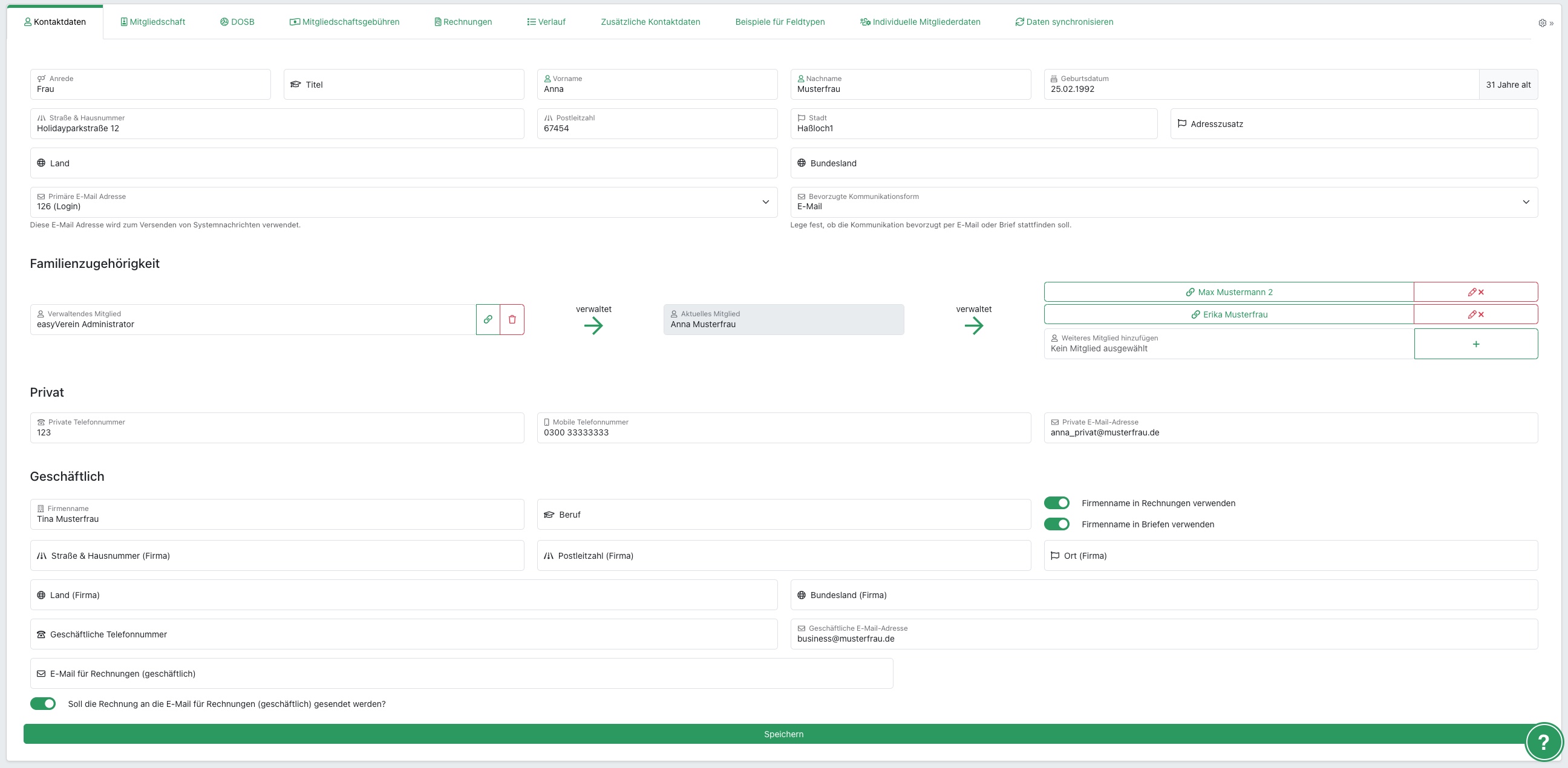Viewport: 1568px width, 768px height.
Task: Click the settings gear at top right
Action: 1542,23
